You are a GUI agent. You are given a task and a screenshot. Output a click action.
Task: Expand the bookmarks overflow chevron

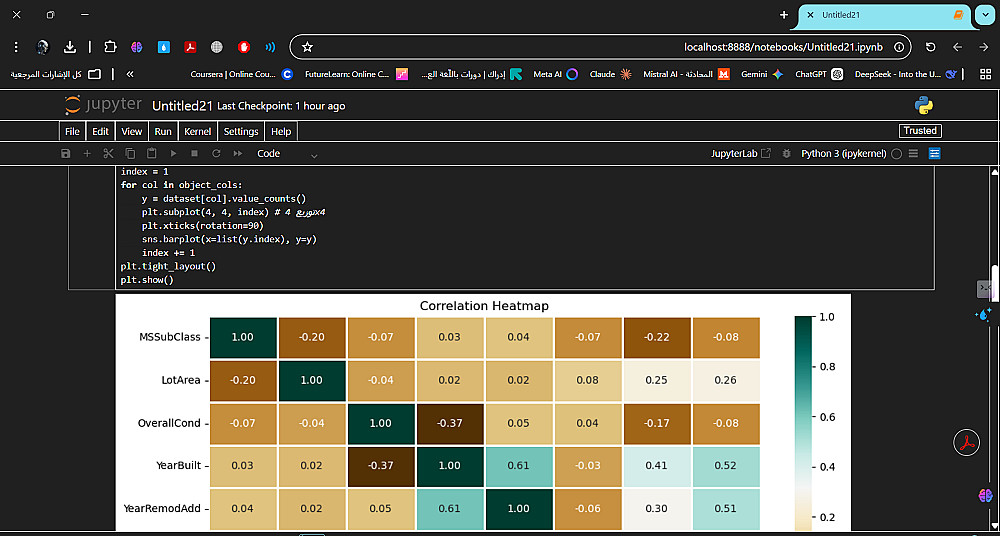(130, 74)
